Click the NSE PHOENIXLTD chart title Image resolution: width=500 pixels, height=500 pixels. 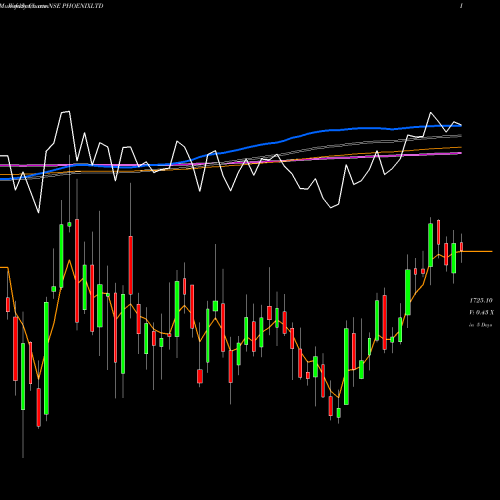[x=76, y=6]
